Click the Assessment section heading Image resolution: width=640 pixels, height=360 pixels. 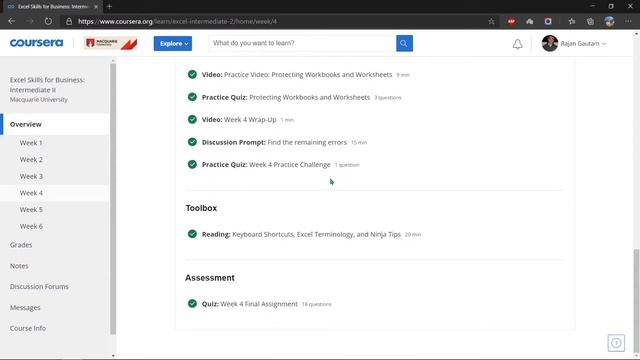(x=210, y=278)
